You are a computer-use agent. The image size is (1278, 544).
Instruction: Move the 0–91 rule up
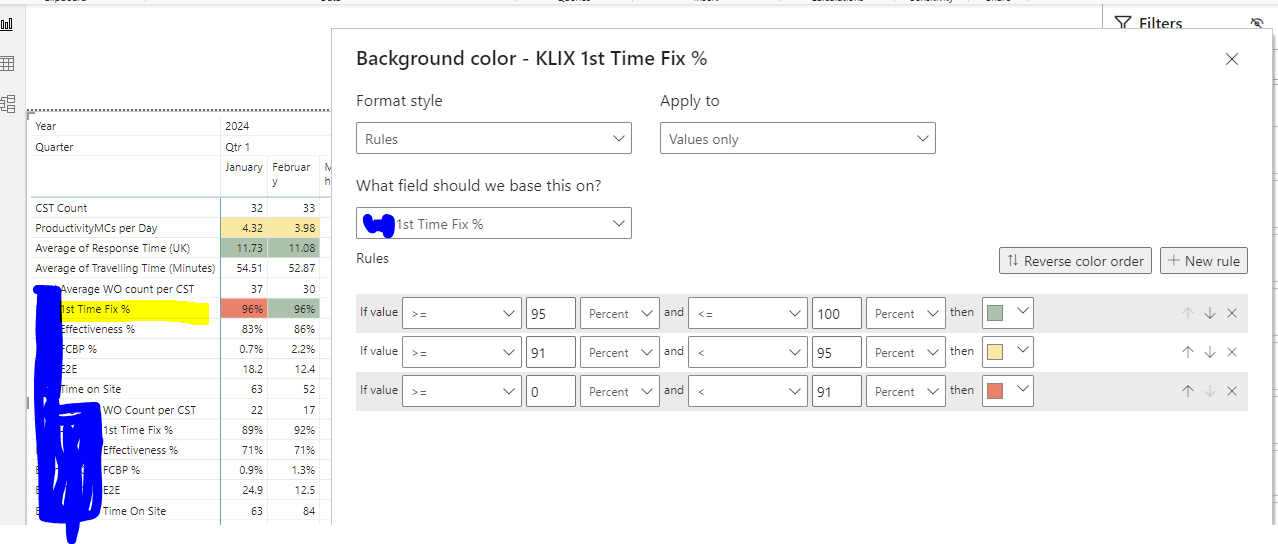coord(1188,391)
